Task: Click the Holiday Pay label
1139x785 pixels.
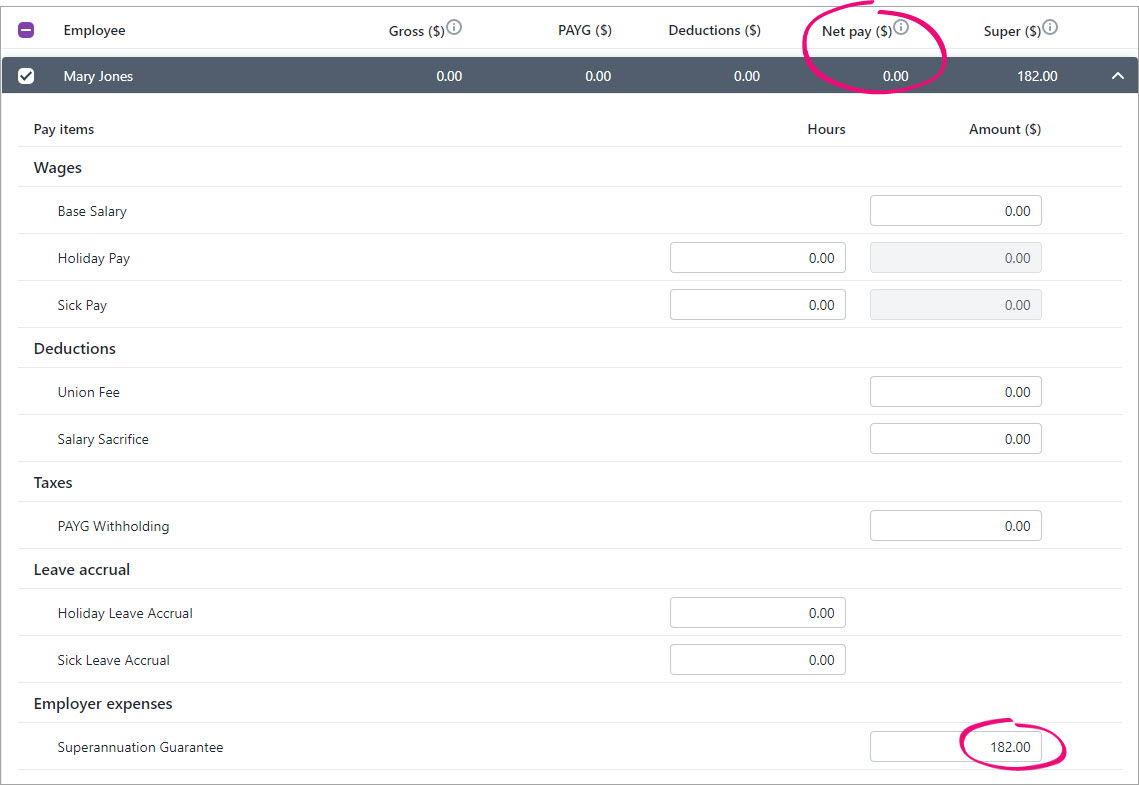Action: click(94, 259)
